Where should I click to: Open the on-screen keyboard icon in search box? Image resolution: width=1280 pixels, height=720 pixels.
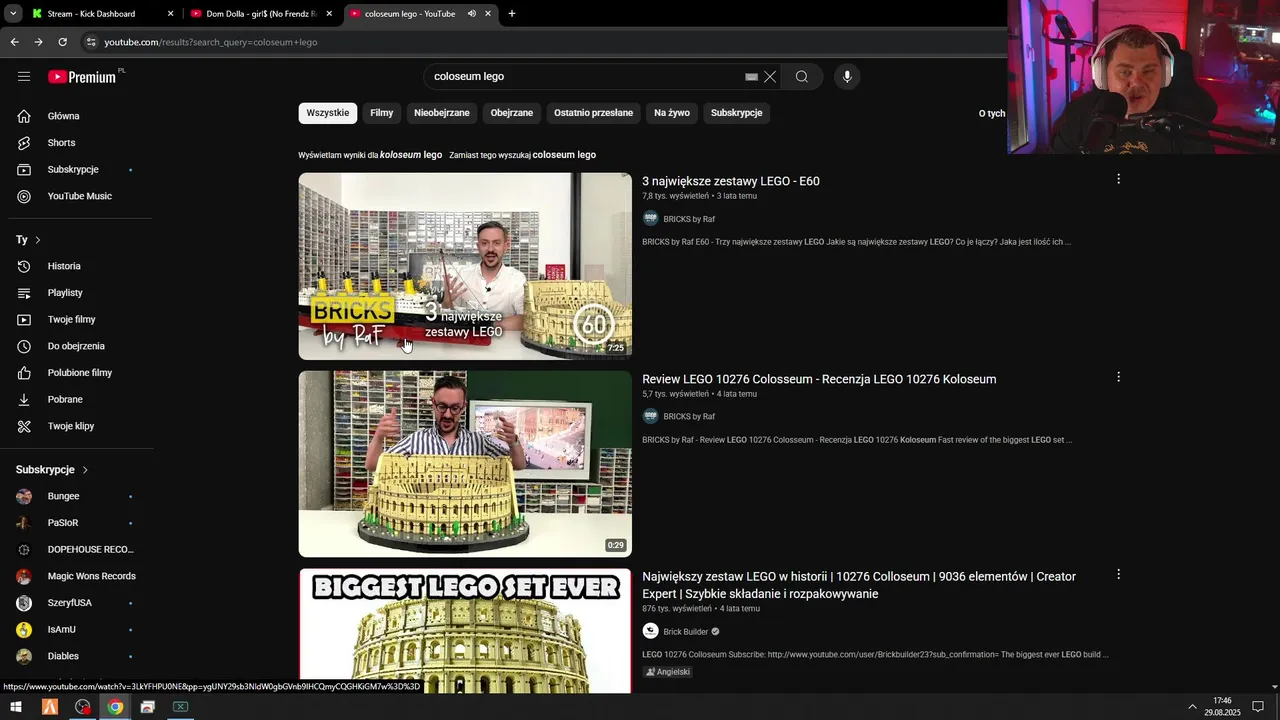coord(752,76)
